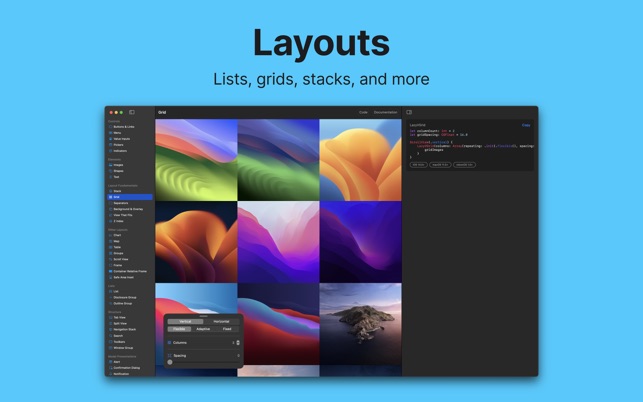Click the dark Big Sur wallpaper thumbnail
643x402 pixels.
[x=278, y=324]
